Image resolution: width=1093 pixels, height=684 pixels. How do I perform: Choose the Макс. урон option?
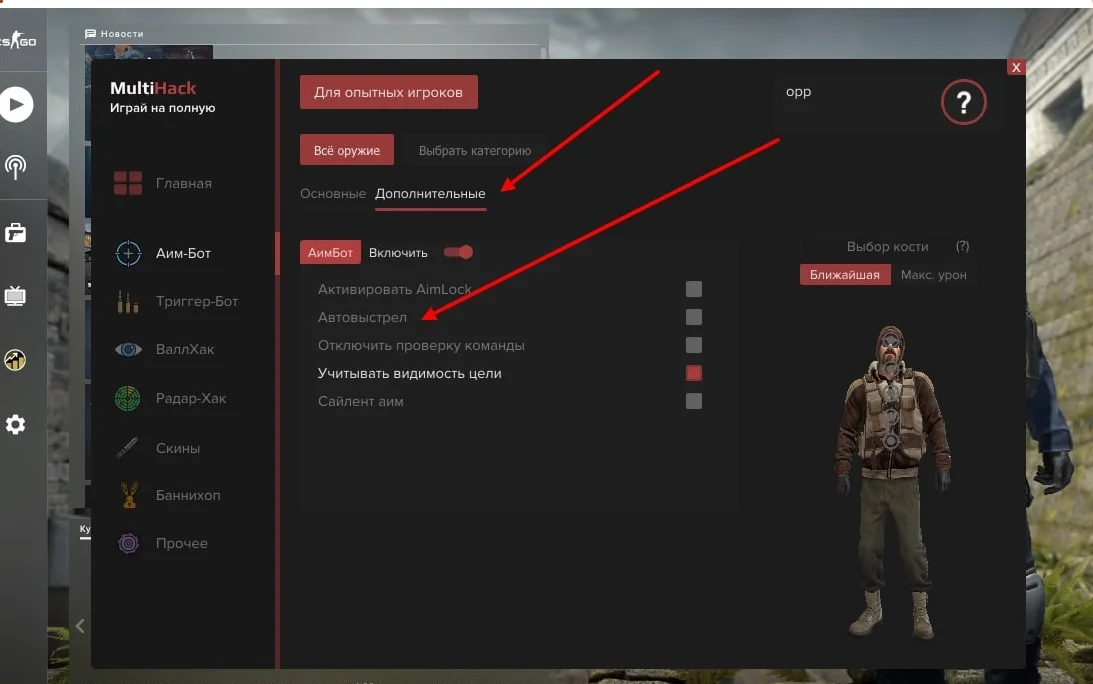click(x=933, y=274)
